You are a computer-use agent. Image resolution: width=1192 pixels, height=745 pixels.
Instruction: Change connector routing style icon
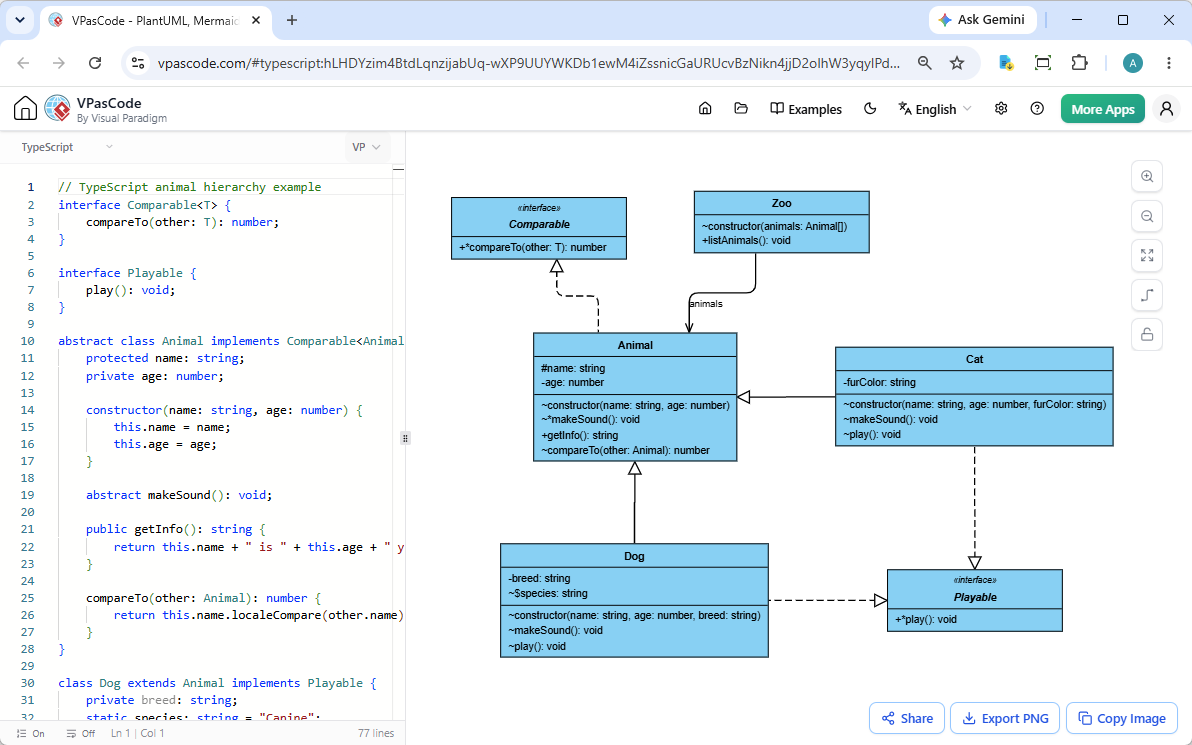pos(1147,295)
